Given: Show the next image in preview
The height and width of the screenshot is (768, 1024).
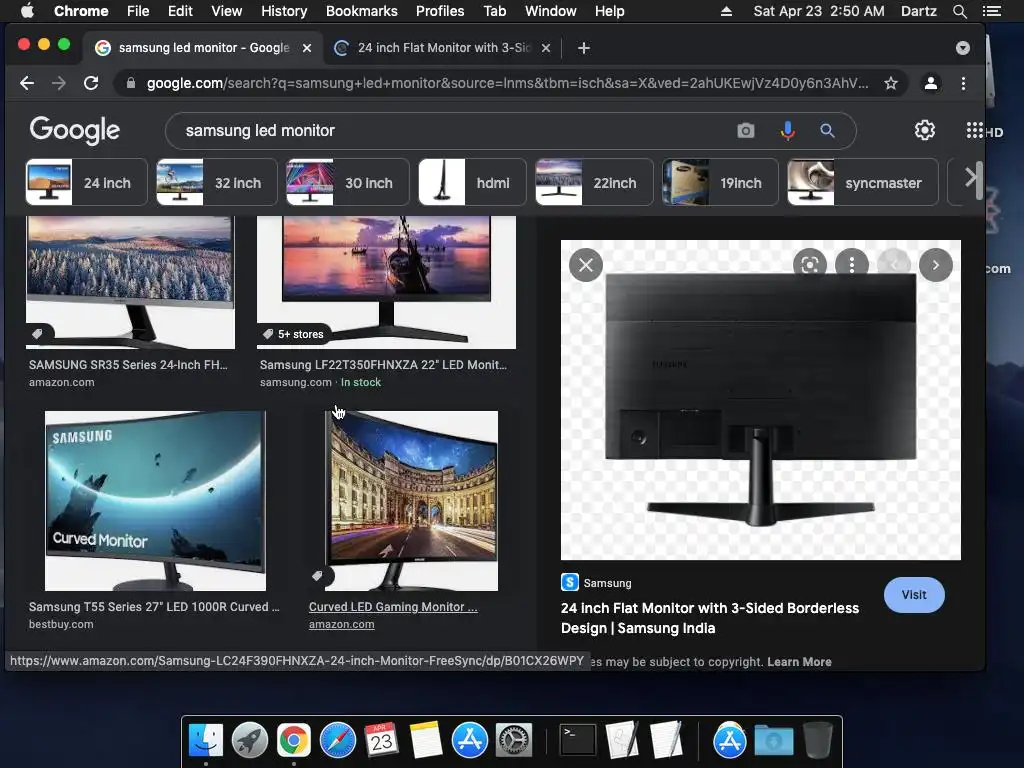Looking at the screenshot, I should [x=936, y=265].
